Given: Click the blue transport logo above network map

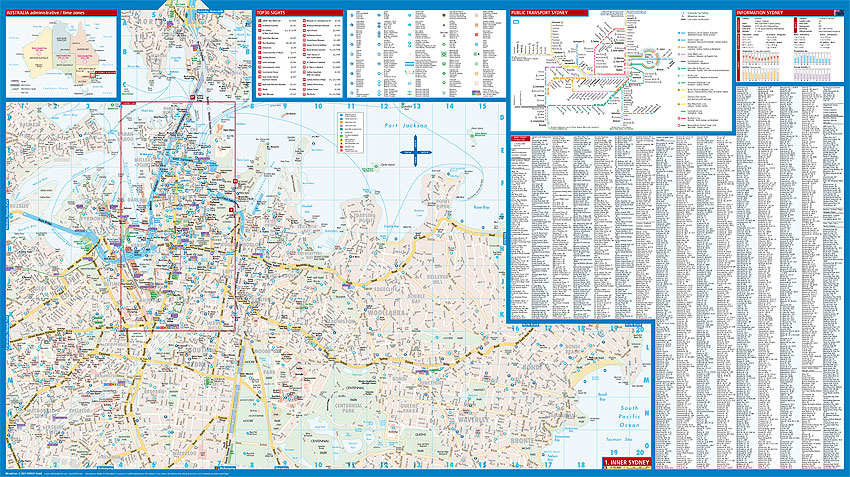Looking at the screenshot, I should pos(517,21).
